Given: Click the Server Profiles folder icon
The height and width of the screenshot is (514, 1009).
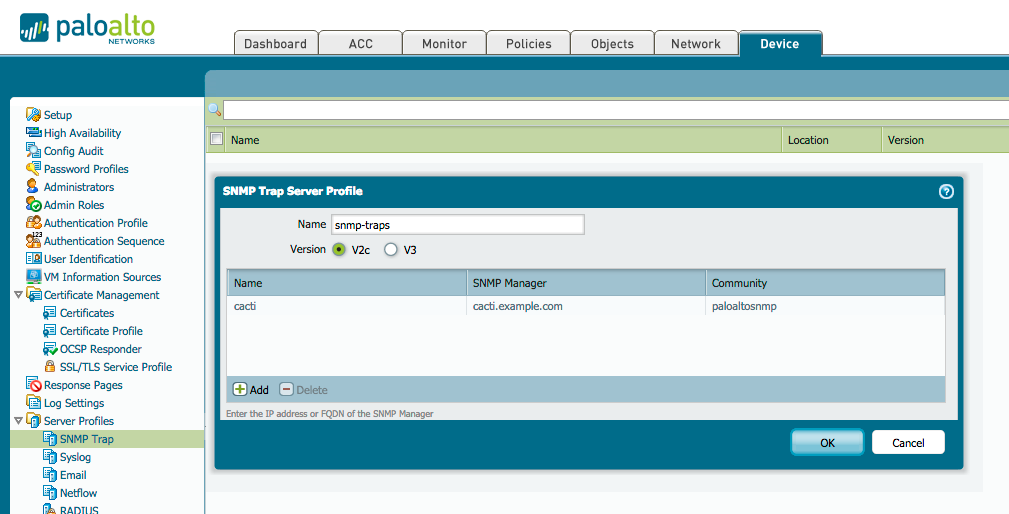Looking at the screenshot, I should point(33,421).
